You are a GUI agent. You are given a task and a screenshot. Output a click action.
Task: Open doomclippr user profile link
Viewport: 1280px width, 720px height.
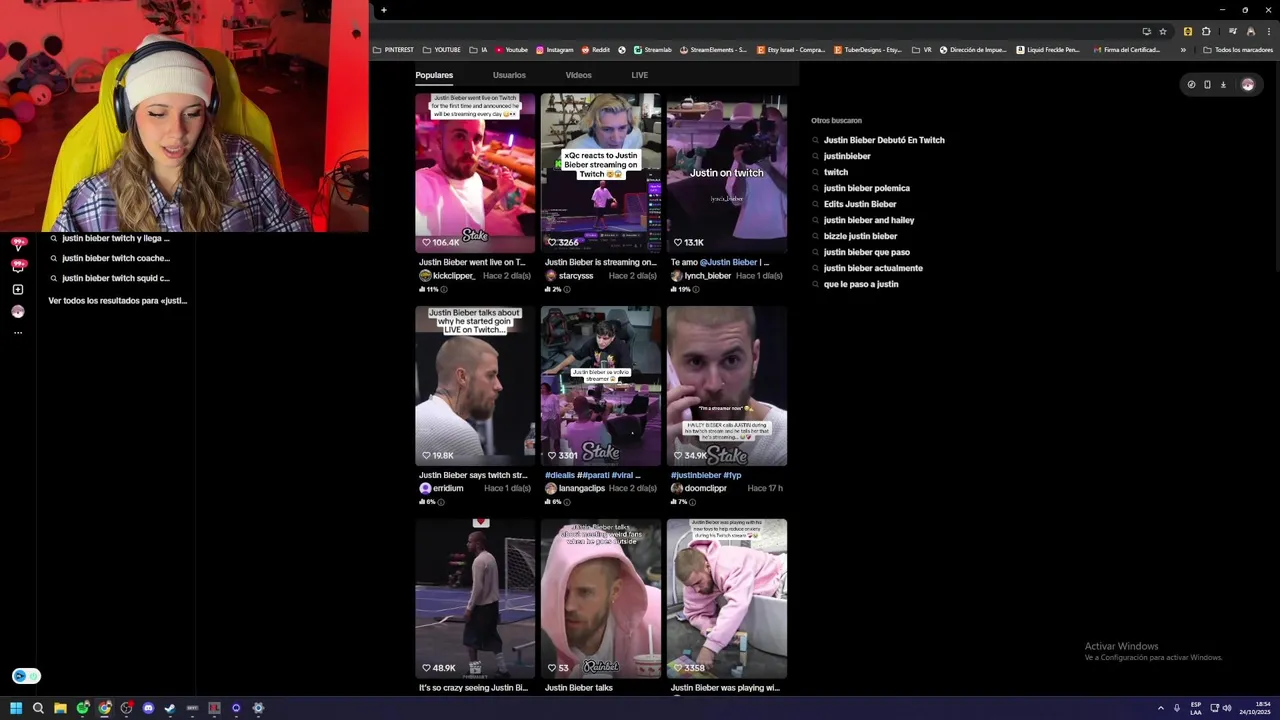[x=705, y=489]
